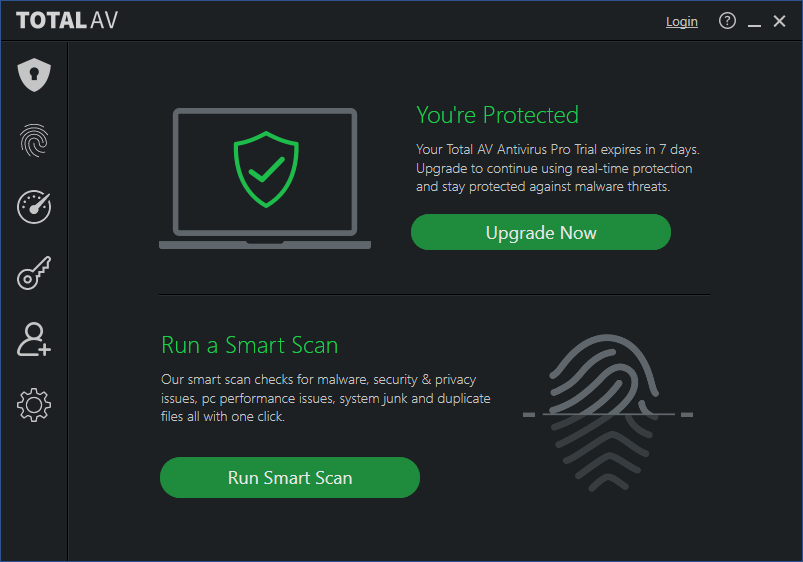The image size is (803, 562).
Task: Start the scan with Run Smart Scan
Action: point(290,477)
